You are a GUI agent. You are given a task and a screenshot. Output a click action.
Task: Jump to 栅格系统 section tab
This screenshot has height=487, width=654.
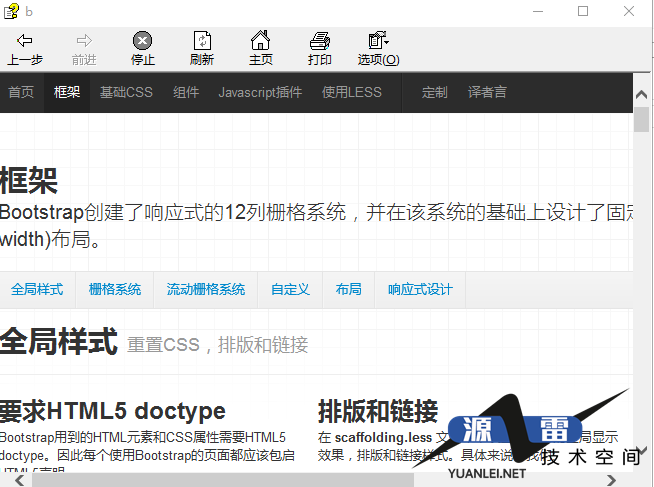tap(115, 289)
